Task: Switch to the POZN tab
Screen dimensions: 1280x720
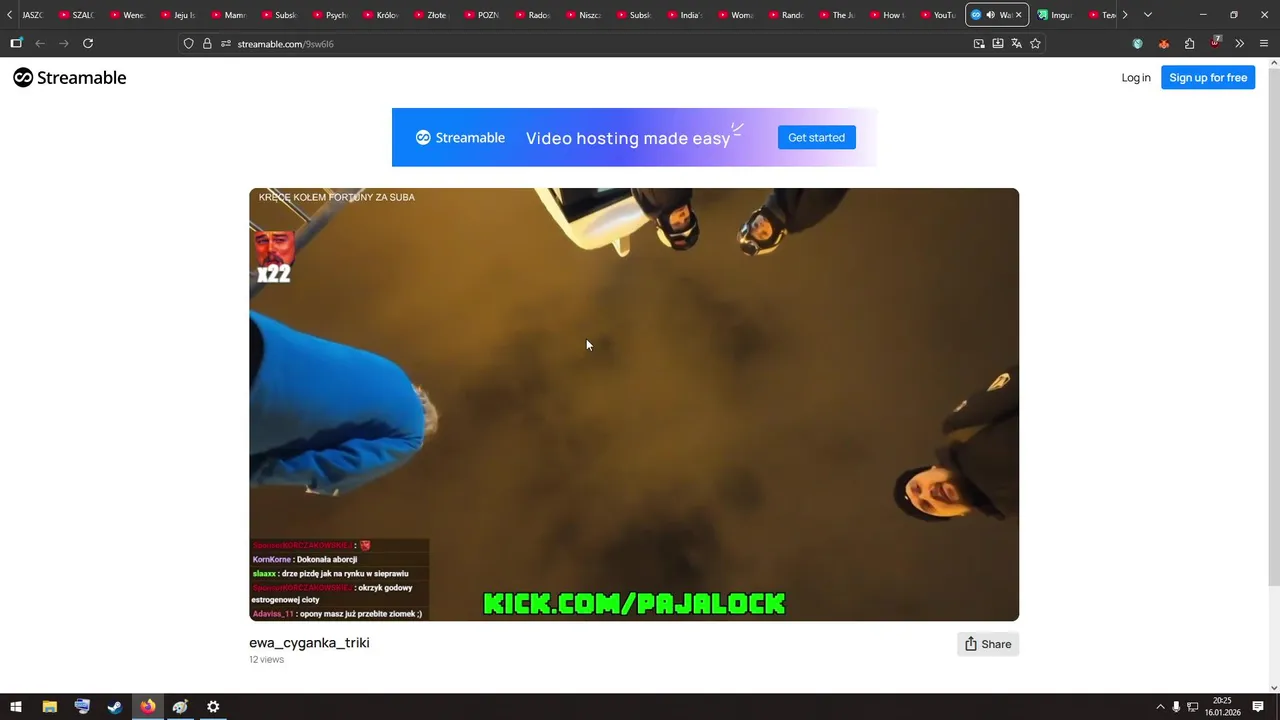Action: click(482, 15)
